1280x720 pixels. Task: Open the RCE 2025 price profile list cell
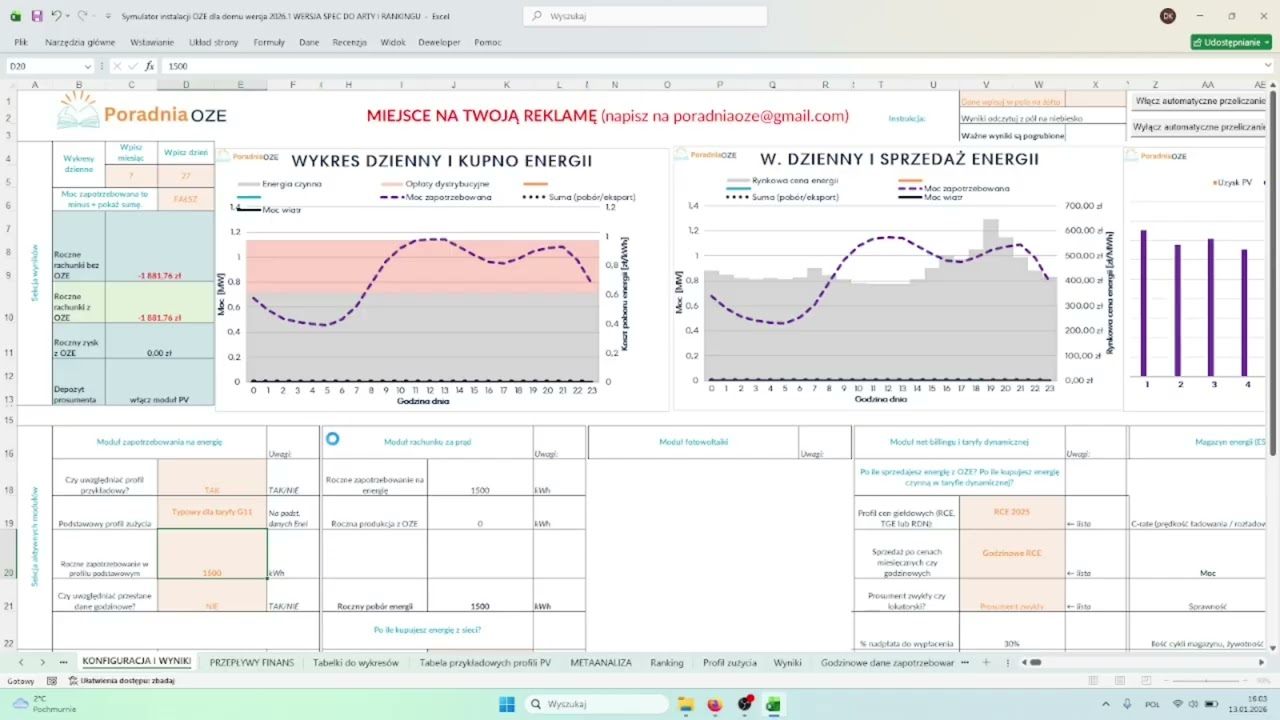(1011, 512)
